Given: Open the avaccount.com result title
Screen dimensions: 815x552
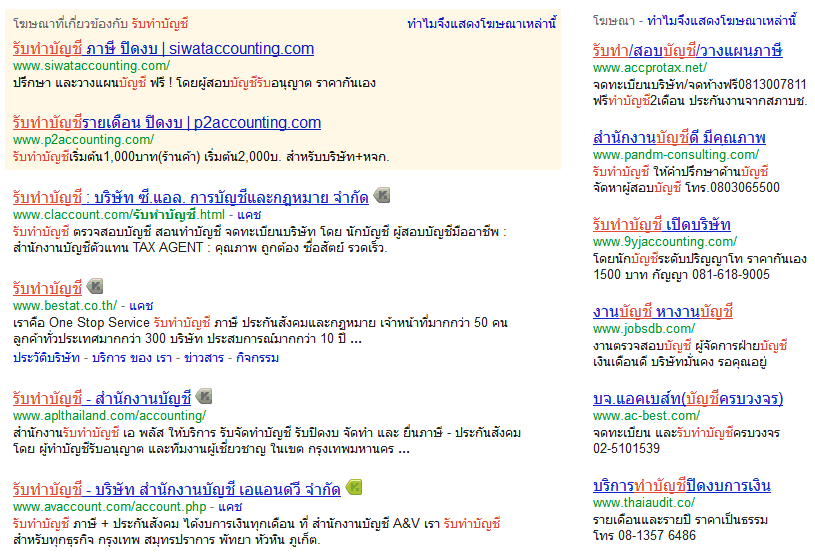Looking at the screenshot, I should [177, 489].
